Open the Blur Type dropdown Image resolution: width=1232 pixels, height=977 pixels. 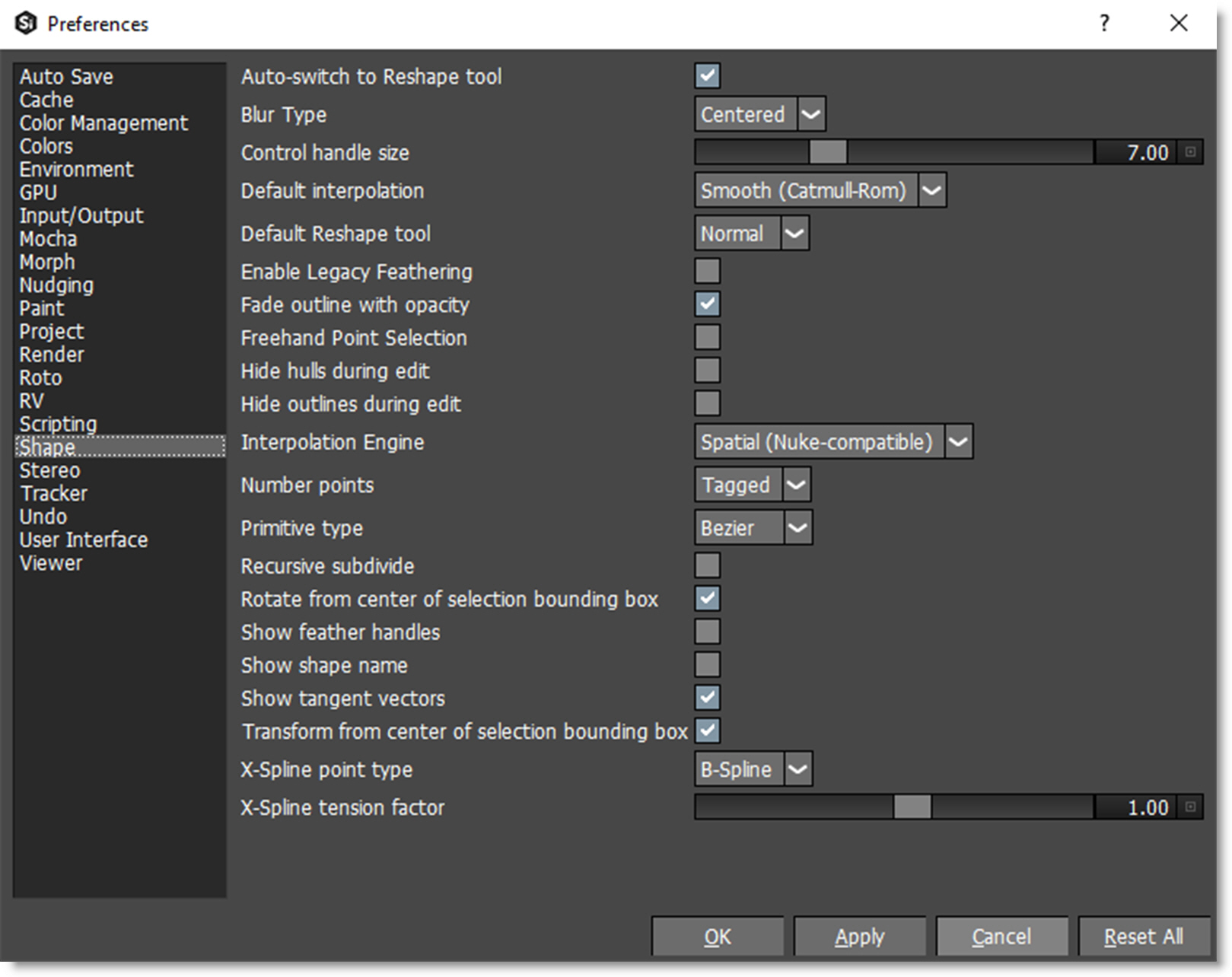(x=811, y=114)
